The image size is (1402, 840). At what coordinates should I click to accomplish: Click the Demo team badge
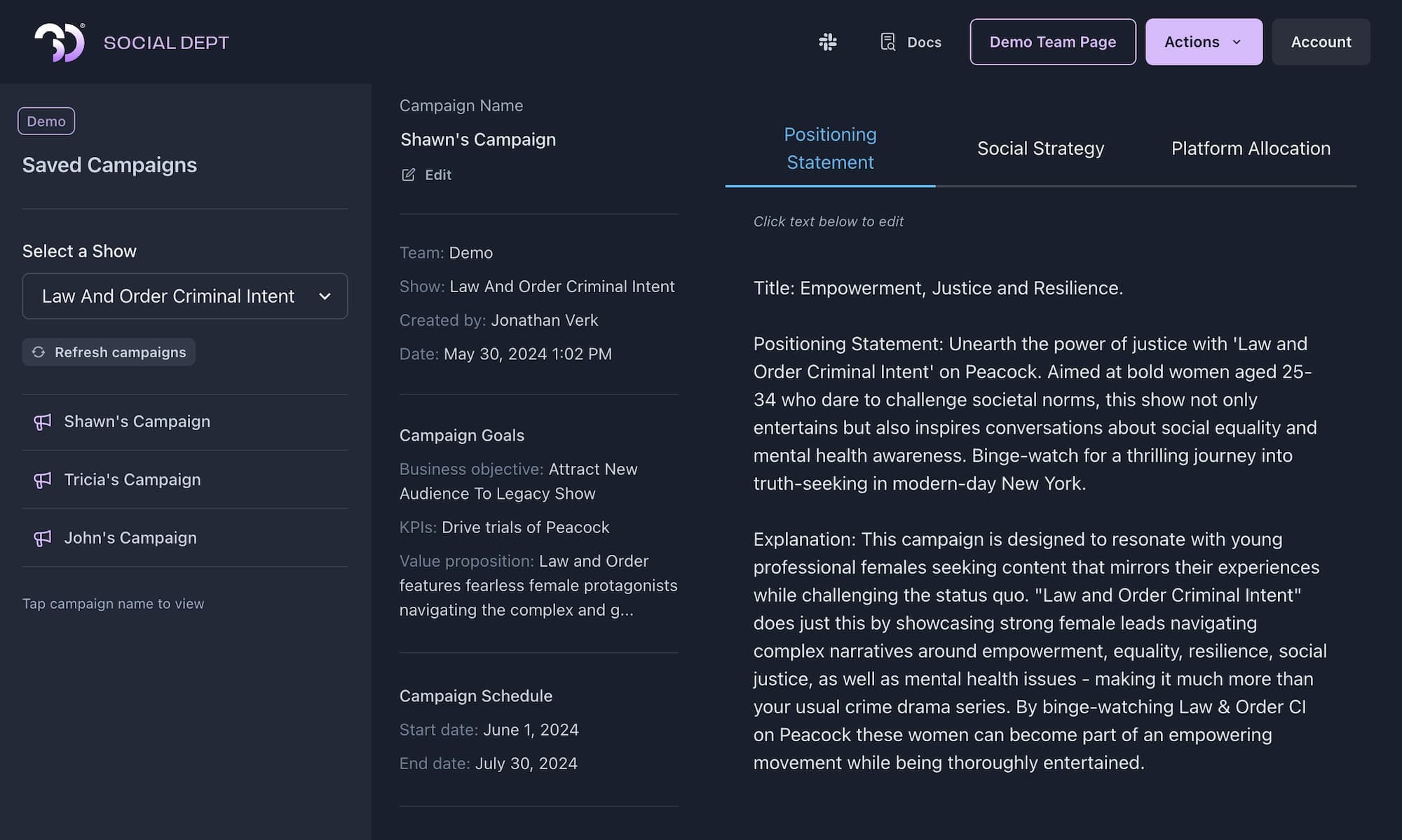pyautogui.click(x=46, y=121)
